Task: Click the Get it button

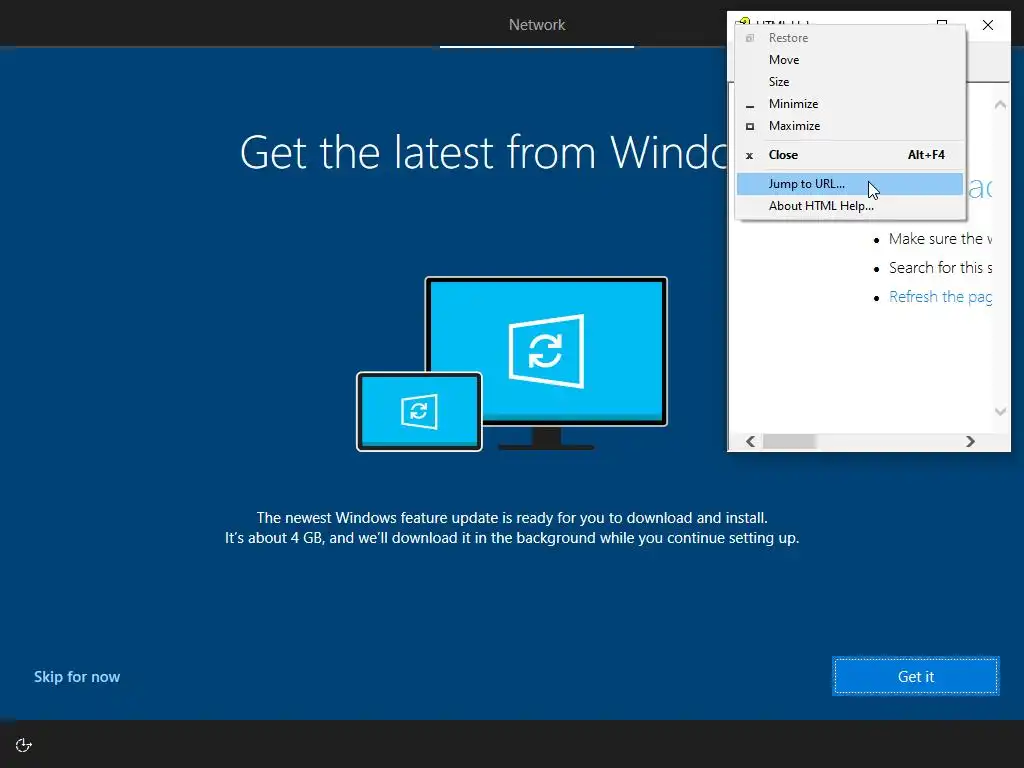Action: tap(916, 677)
